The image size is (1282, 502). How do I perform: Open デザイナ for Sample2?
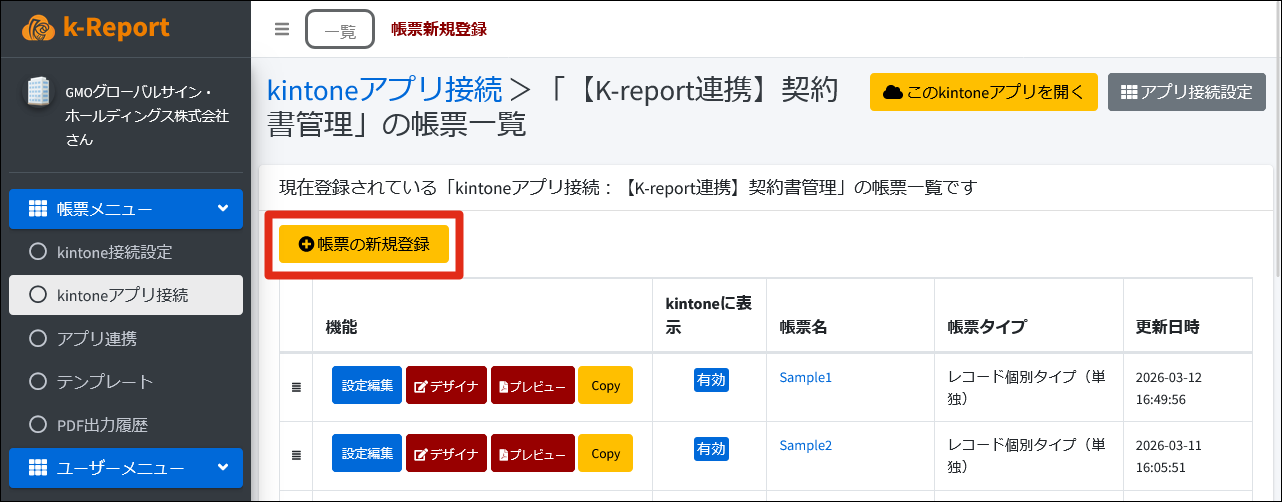click(446, 454)
